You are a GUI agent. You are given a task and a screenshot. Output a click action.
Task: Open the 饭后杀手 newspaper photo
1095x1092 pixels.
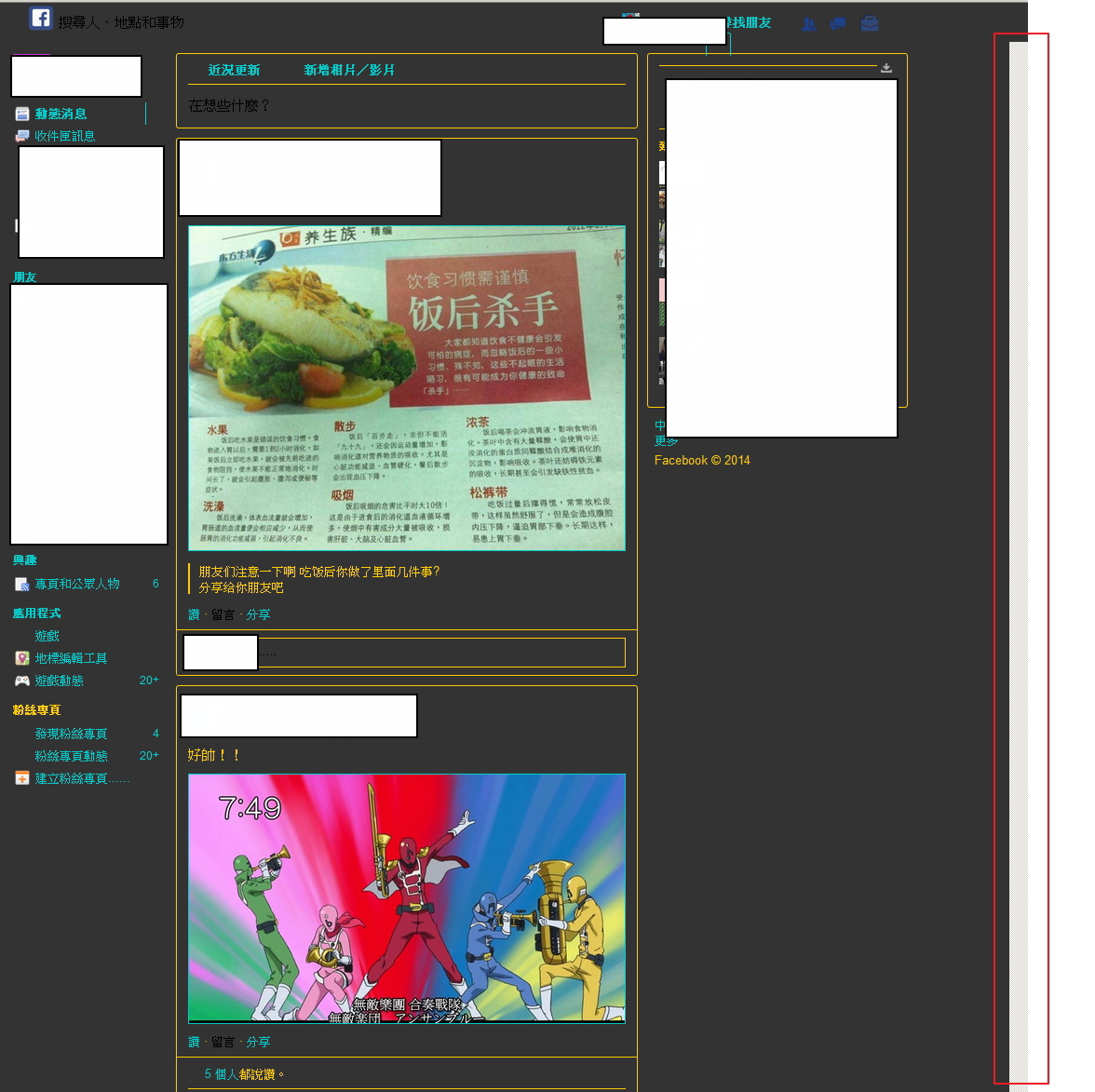[x=406, y=388]
